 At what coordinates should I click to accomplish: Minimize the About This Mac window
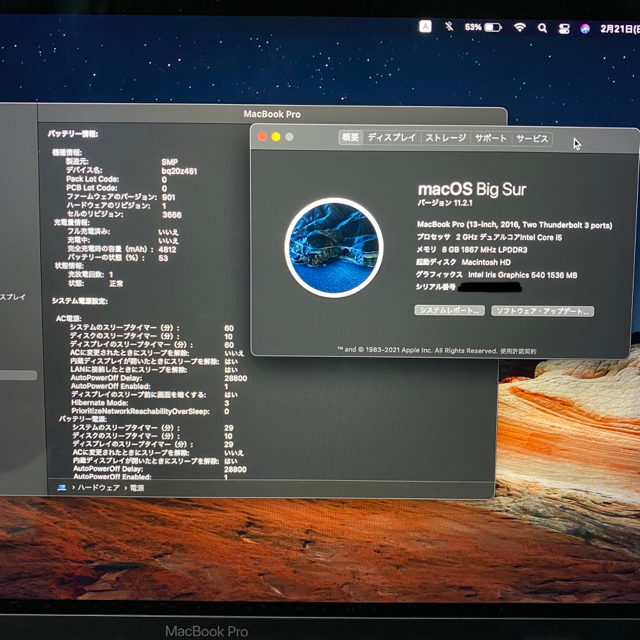pos(276,137)
